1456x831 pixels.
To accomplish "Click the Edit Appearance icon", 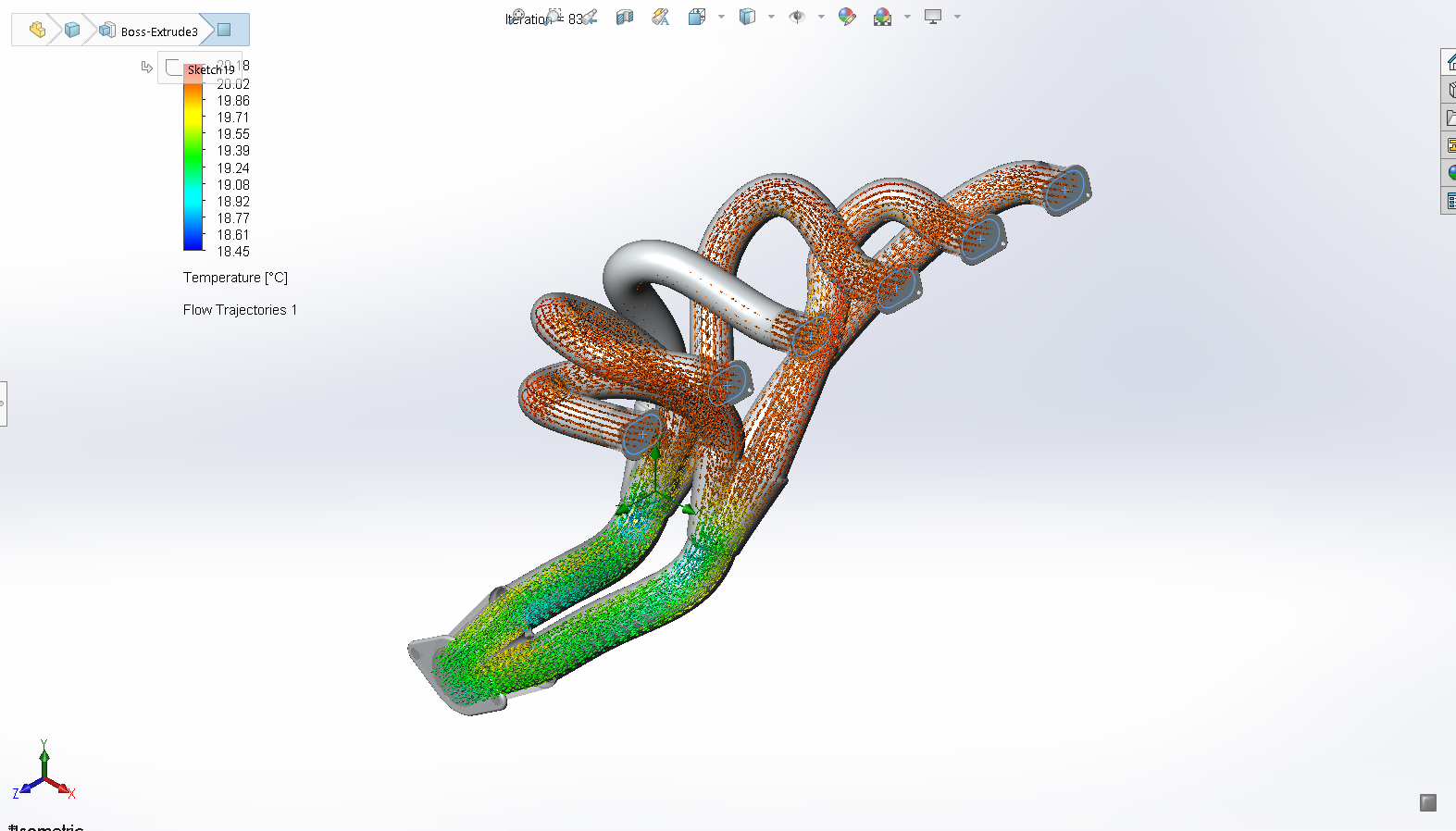I will point(847,17).
